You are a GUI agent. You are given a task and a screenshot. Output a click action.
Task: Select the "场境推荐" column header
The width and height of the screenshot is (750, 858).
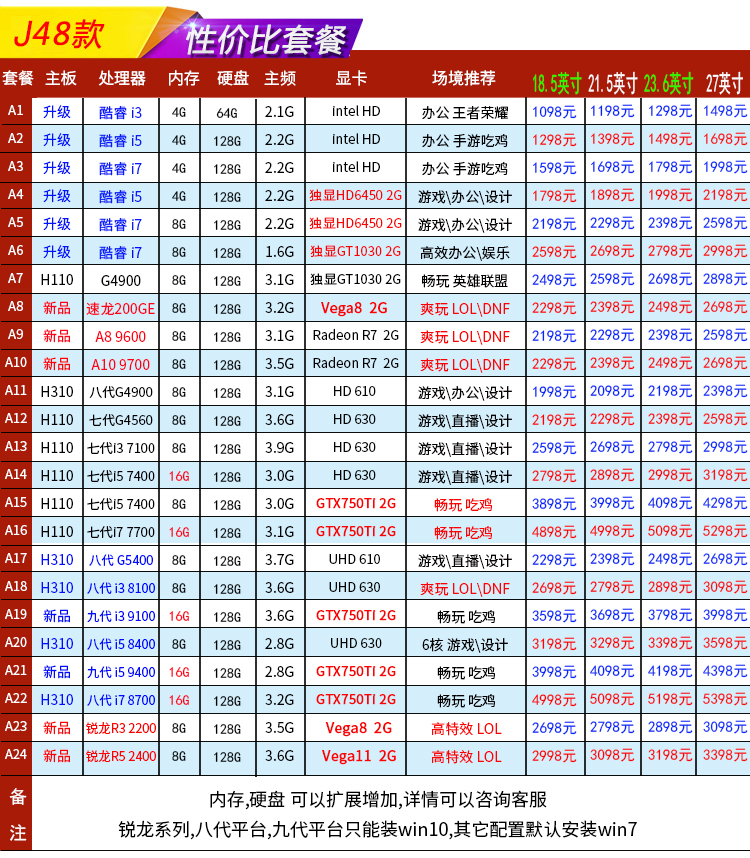[464, 78]
